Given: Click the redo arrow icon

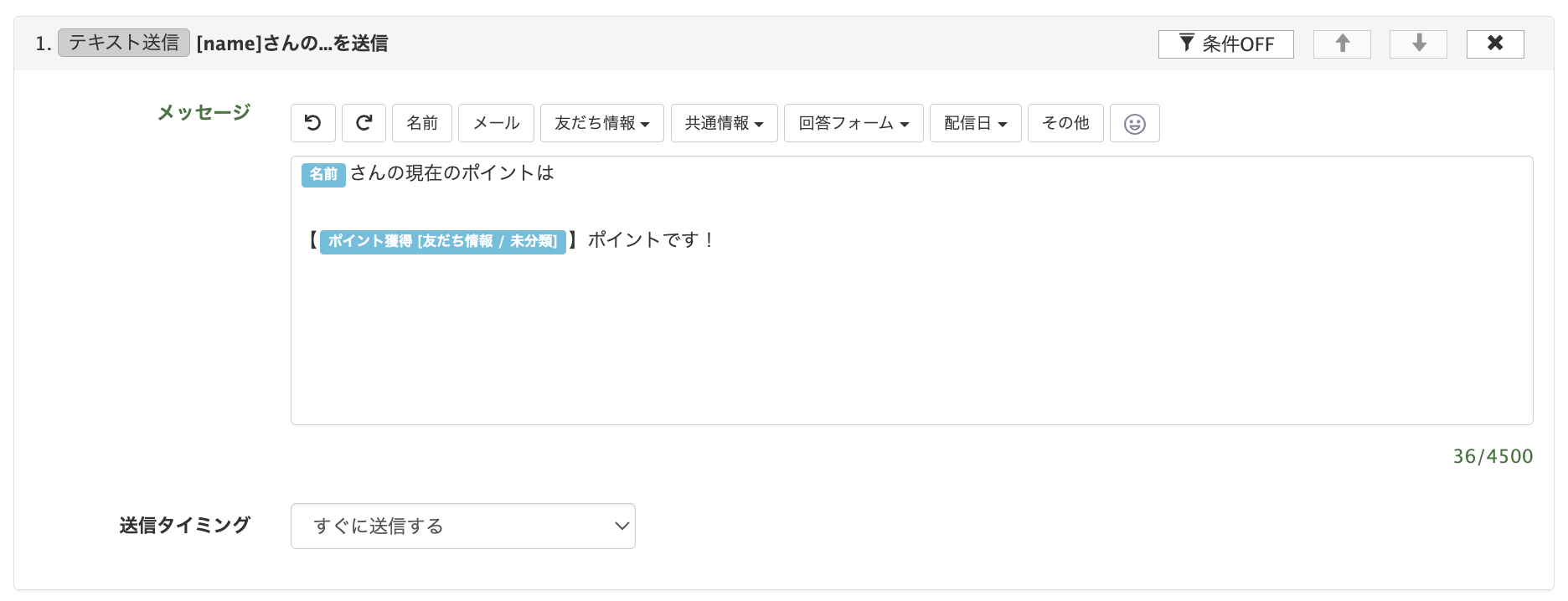Looking at the screenshot, I should coord(364,123).
